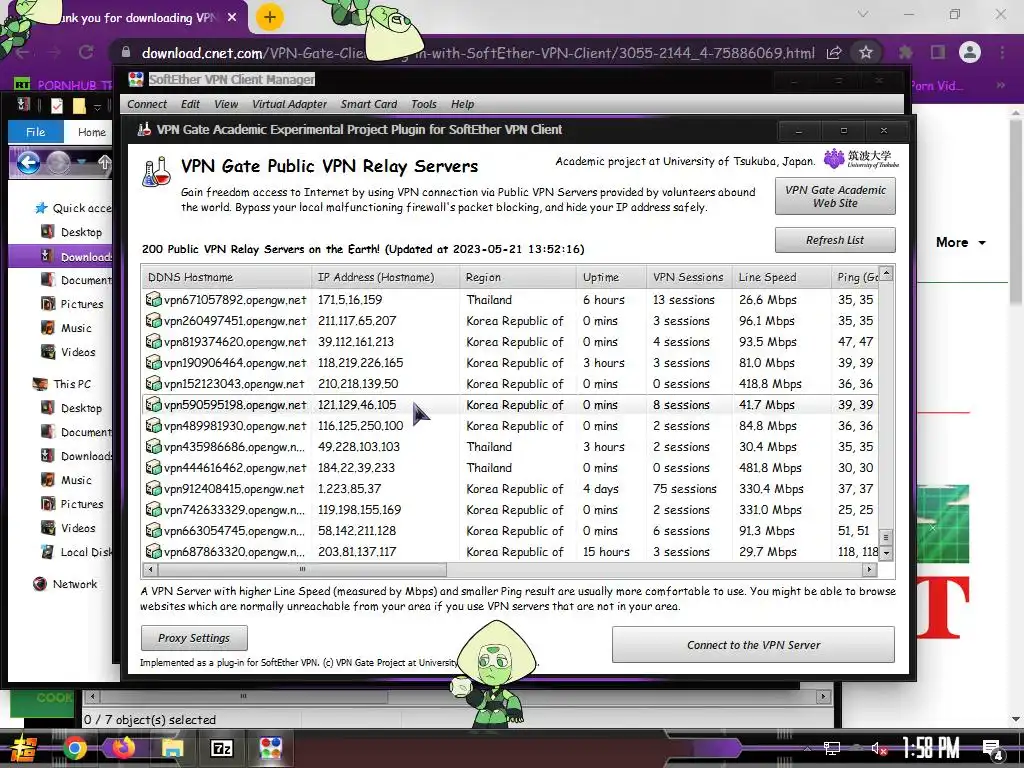Viewport: 1024px width, 768px height.
Task: Click scroll-down arrow of server list
Action: [886, 552]
